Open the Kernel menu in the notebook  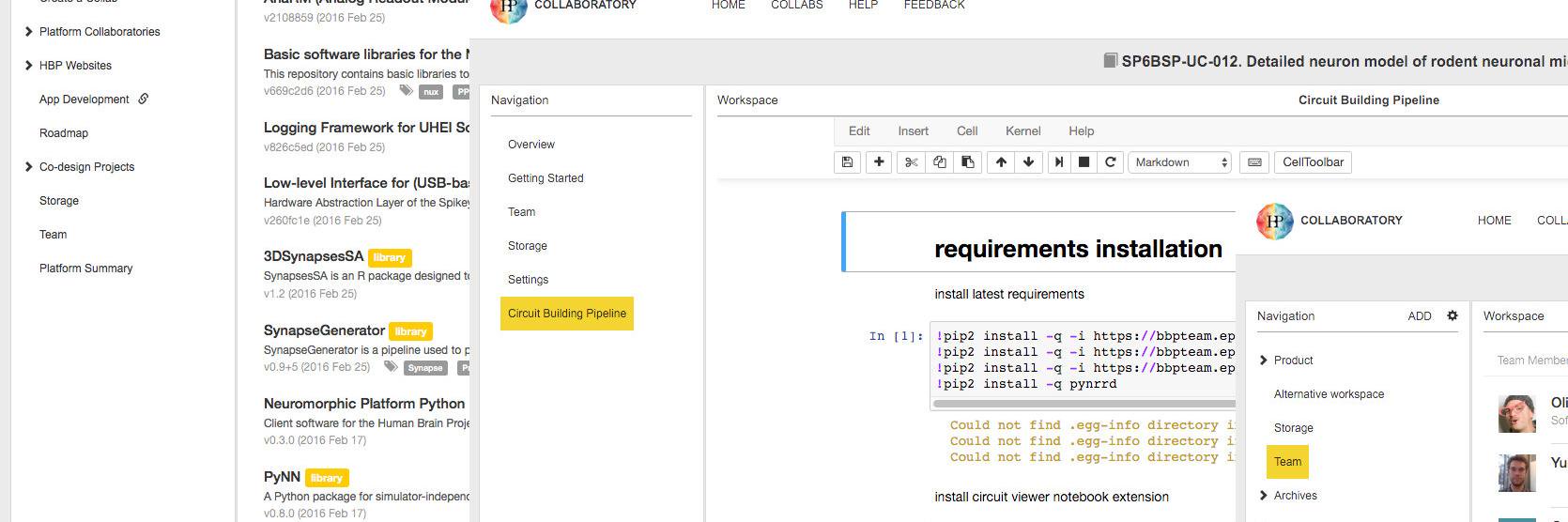[1022, 131]
